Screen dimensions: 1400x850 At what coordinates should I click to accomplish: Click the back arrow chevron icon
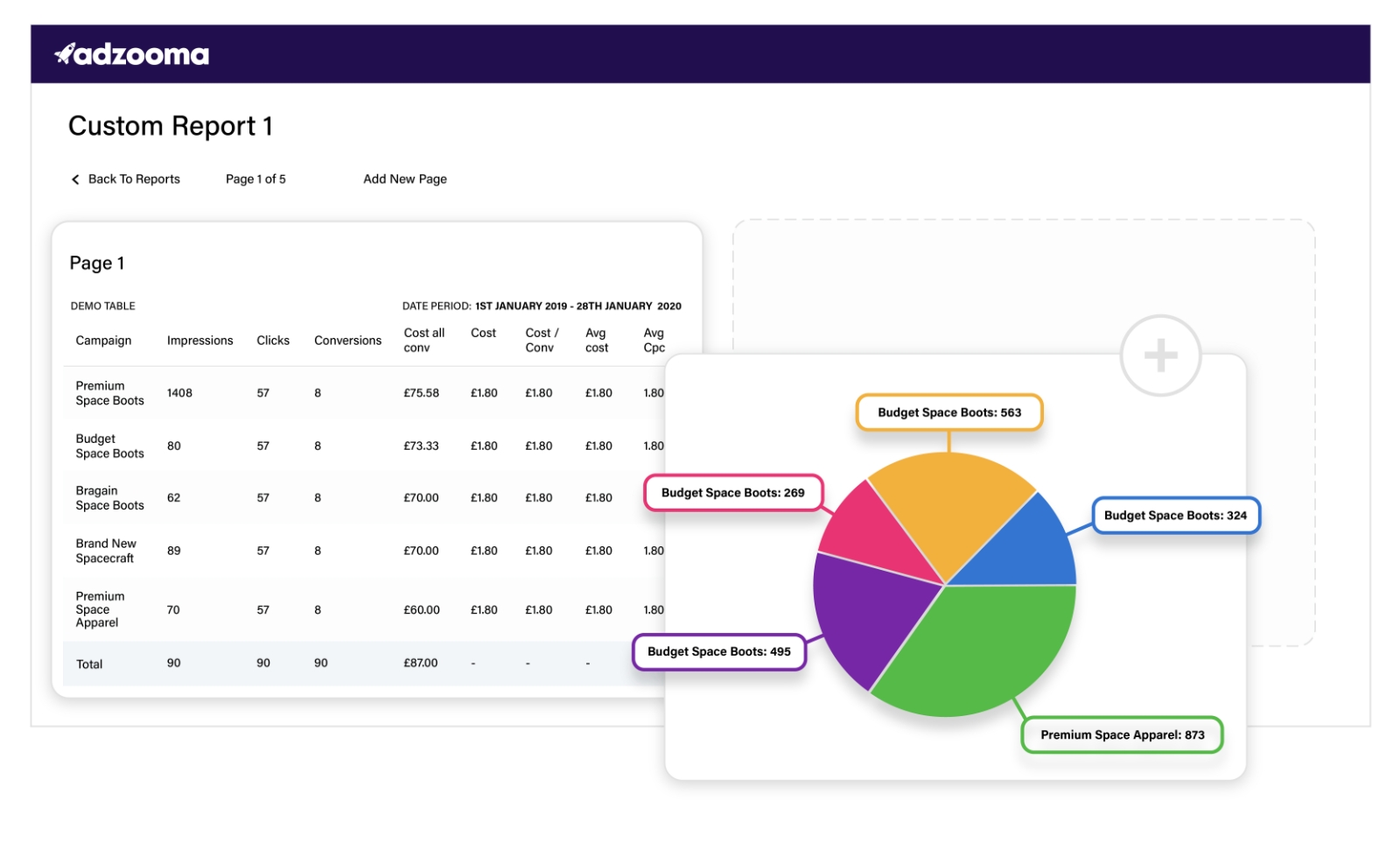click(x=75, y=179)
